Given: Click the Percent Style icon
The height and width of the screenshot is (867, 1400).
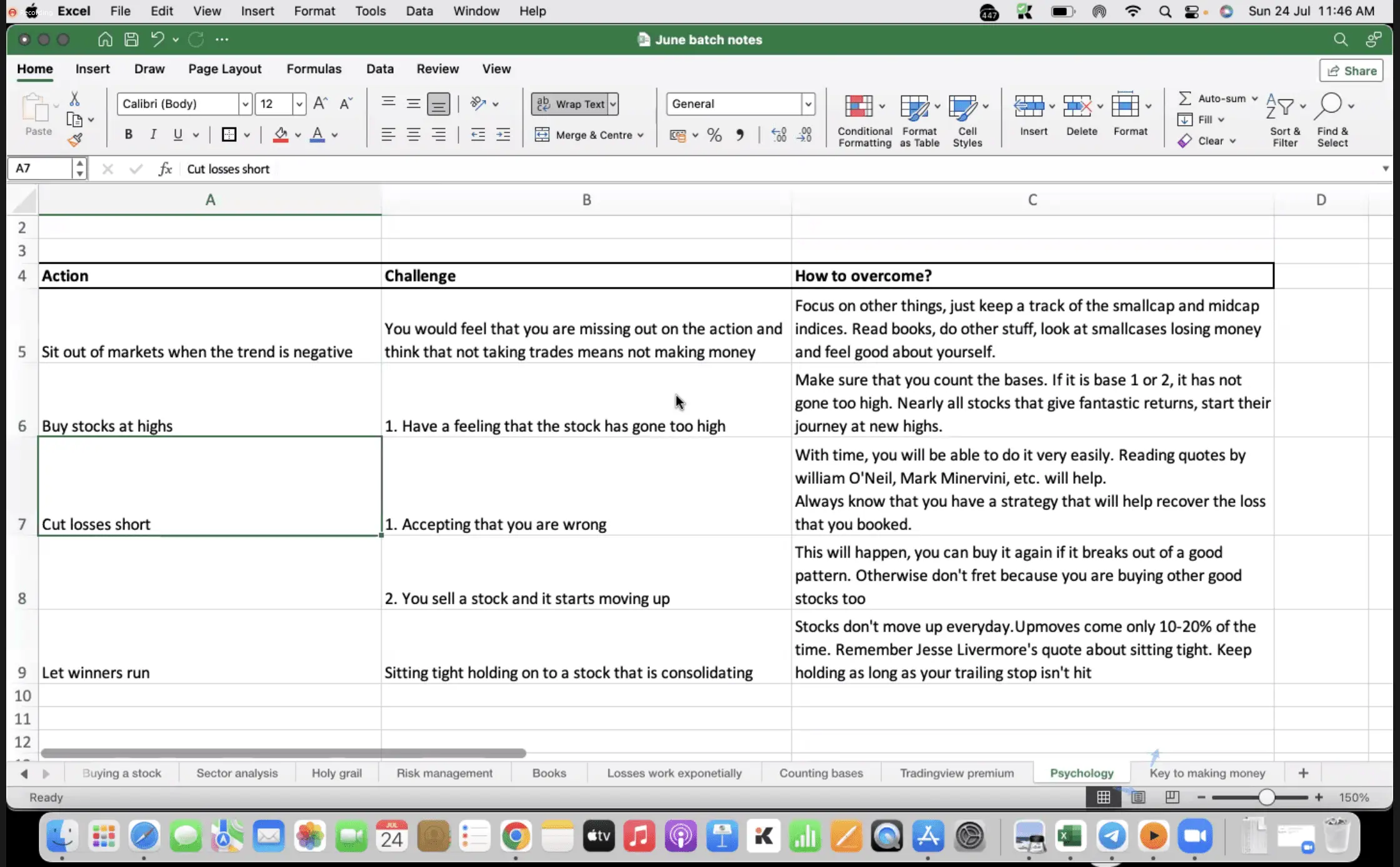Looking at the screenshot, I should click(714, 135).
